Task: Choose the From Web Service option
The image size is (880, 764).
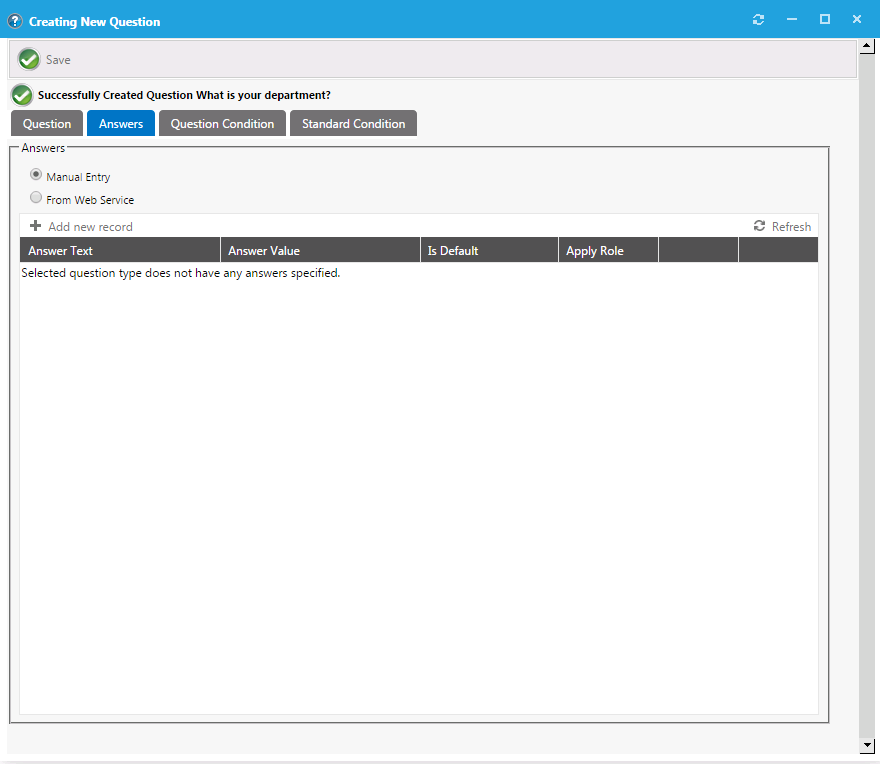Action: (x=36, y=198)
